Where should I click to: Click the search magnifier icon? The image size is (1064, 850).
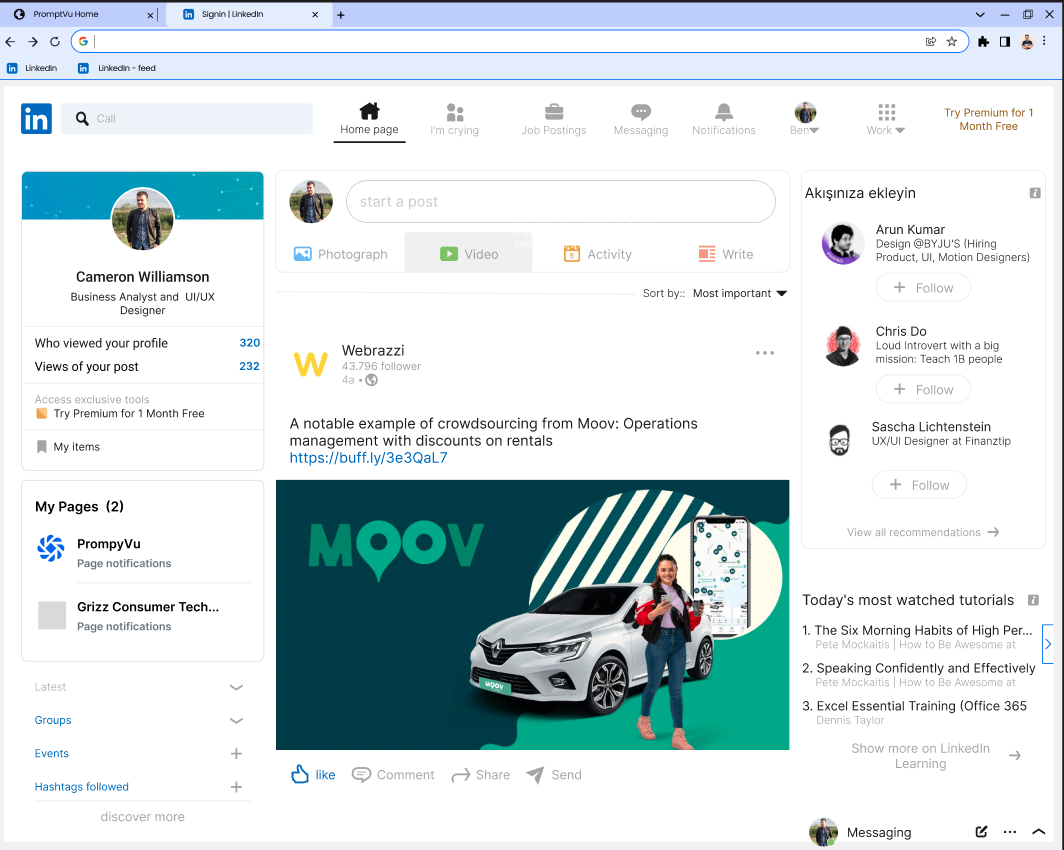point(82,119)
